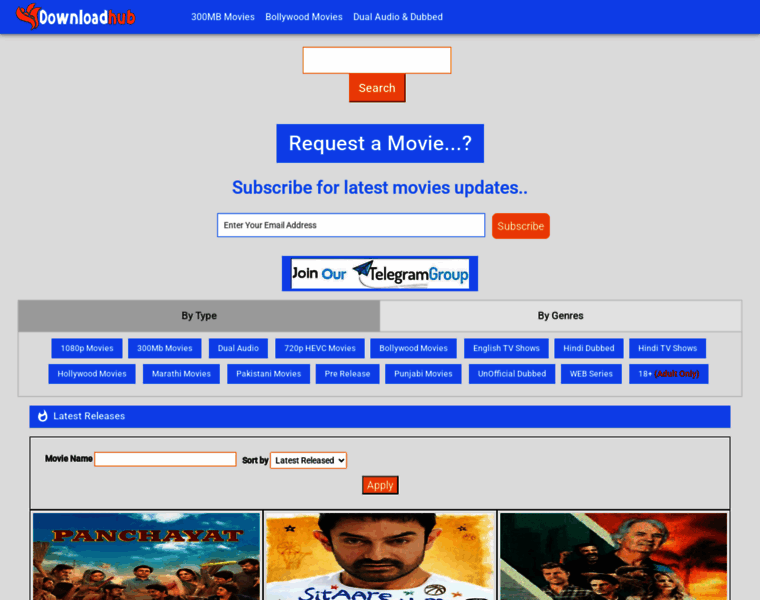Screen dimensions: 760x600
Task: Focus the Movie Name filter field
Action: (x=165, y=459)
